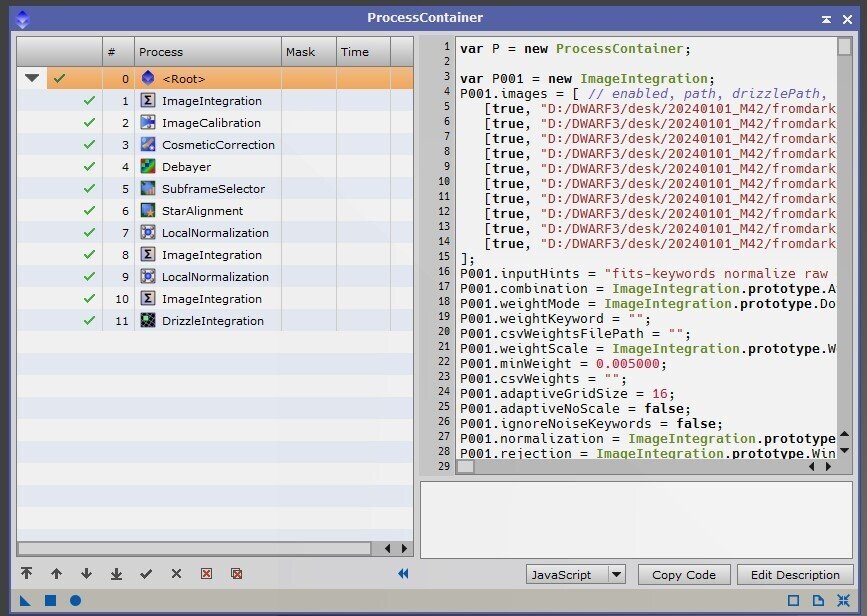The image size is (867, 616).
Task: Click the process list horizontal scrollbar
Action: (194, 548)
